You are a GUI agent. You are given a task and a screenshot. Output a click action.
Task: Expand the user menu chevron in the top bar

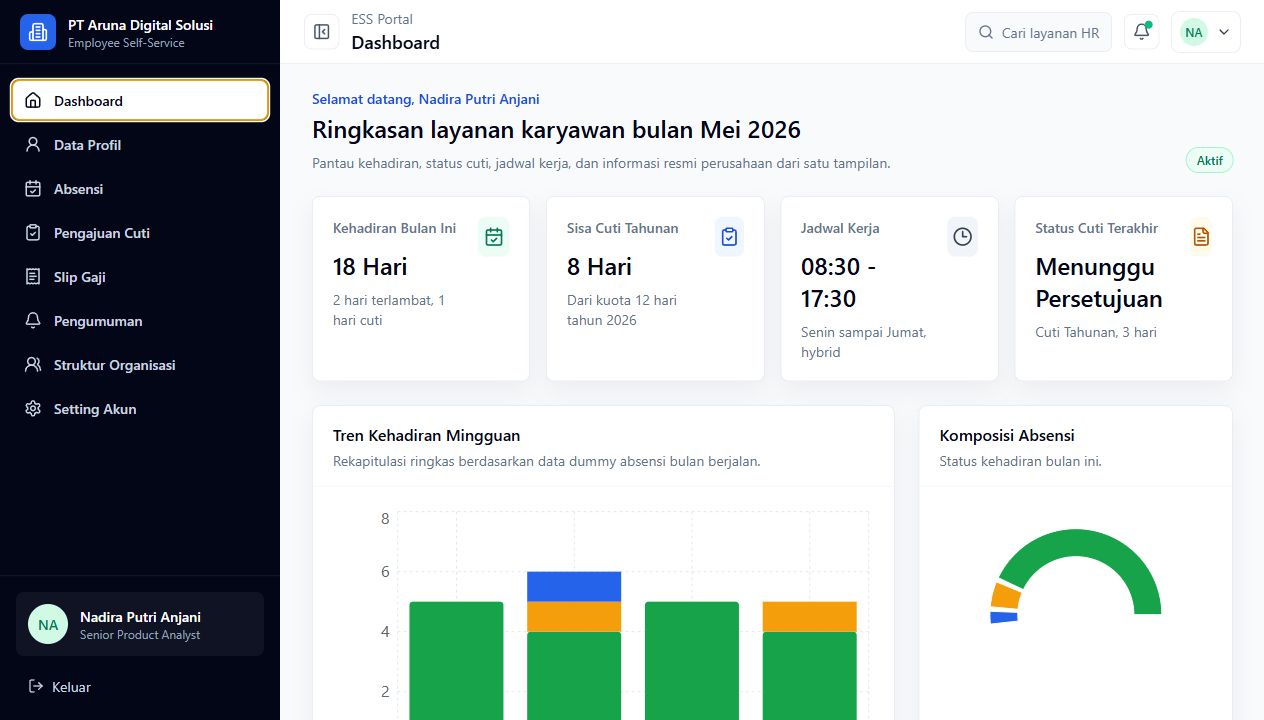click(1224, 33)
